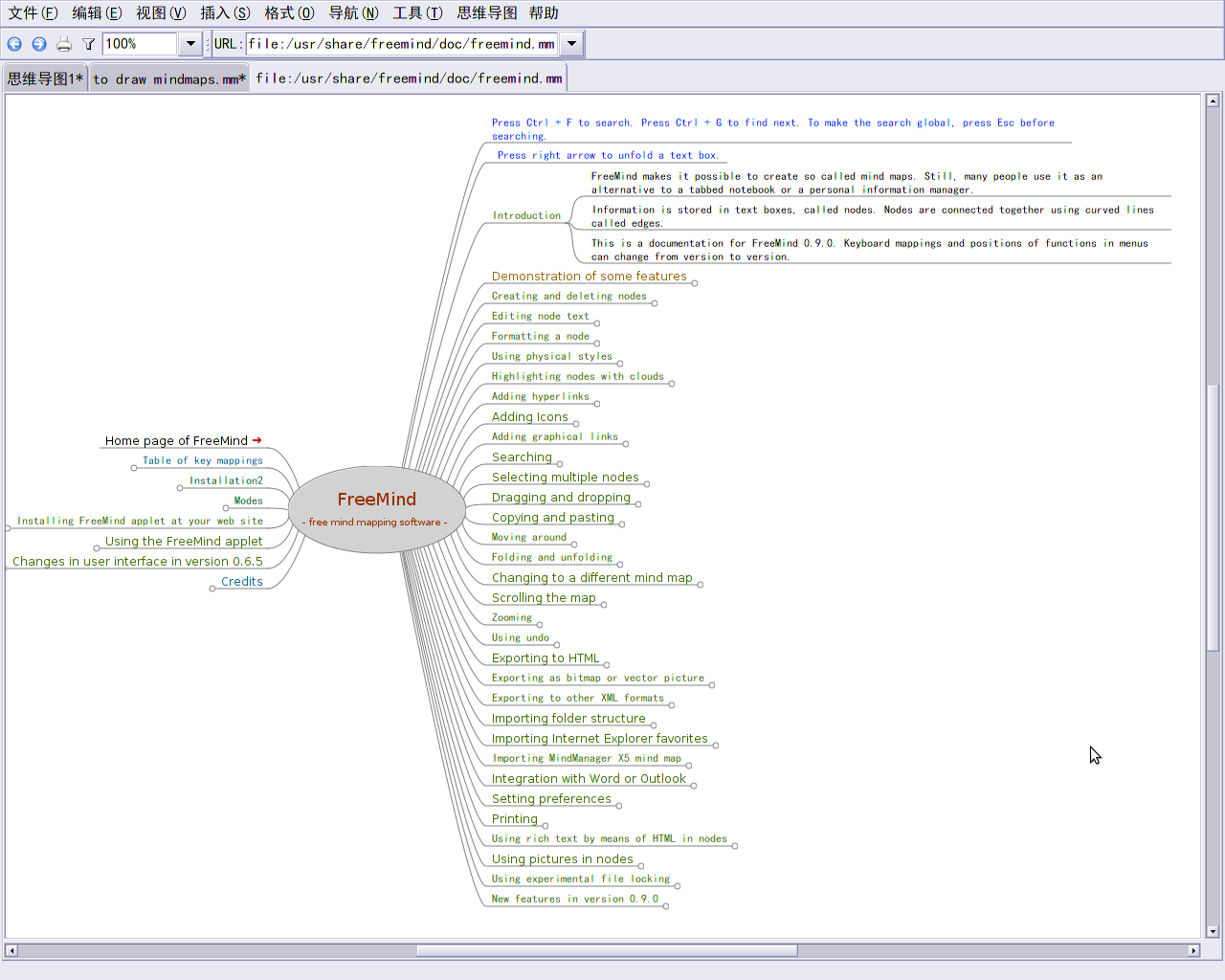The width and height of the screenshot is (1225, 980).
Task: Open the 帮助 menu
Action: tap(544, 12)
